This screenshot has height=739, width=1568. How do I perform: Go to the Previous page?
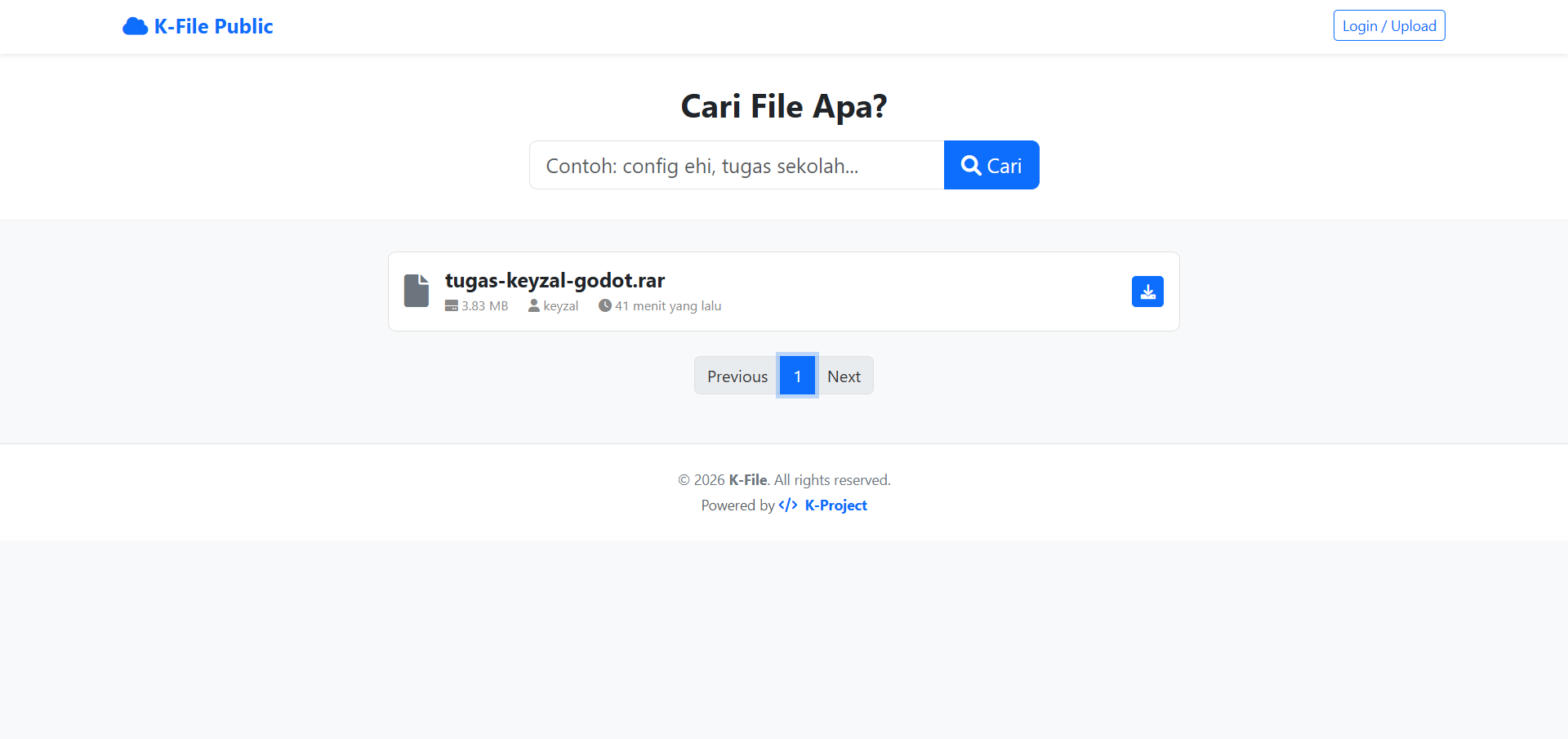pyautogui.click(x=737, y=376)
